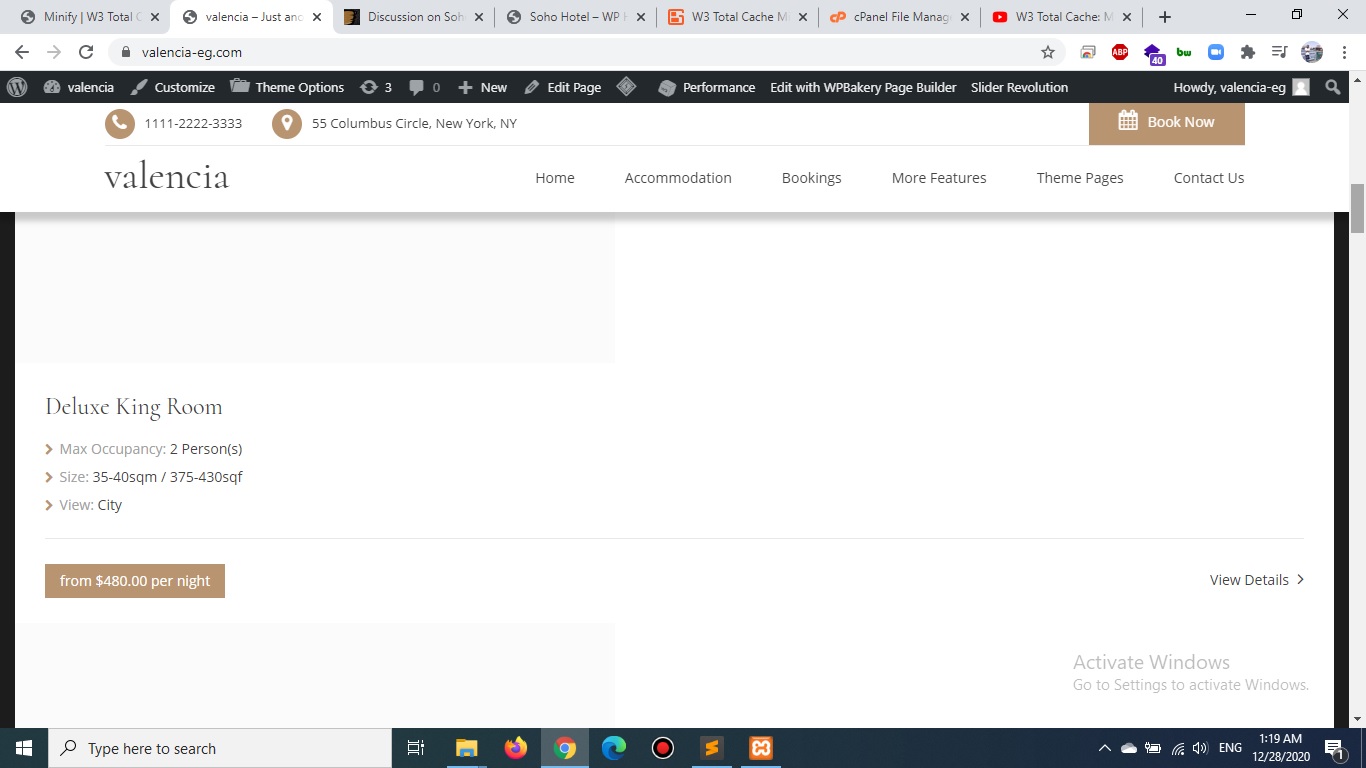Viewport: 1366px width, 768px height.
Task: Reload the page with the refresh button
Action: coord(86,52)
